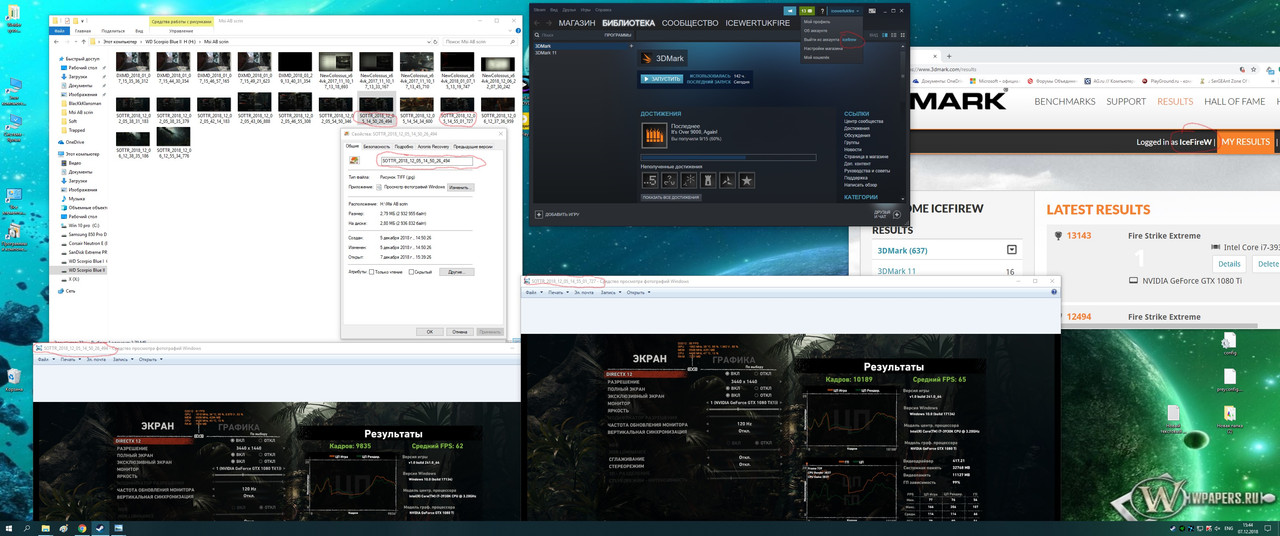Screen dimensions: 1280x536
Task: Click the plus icon next to 3DMark library entry
Action: pos(631,46)
